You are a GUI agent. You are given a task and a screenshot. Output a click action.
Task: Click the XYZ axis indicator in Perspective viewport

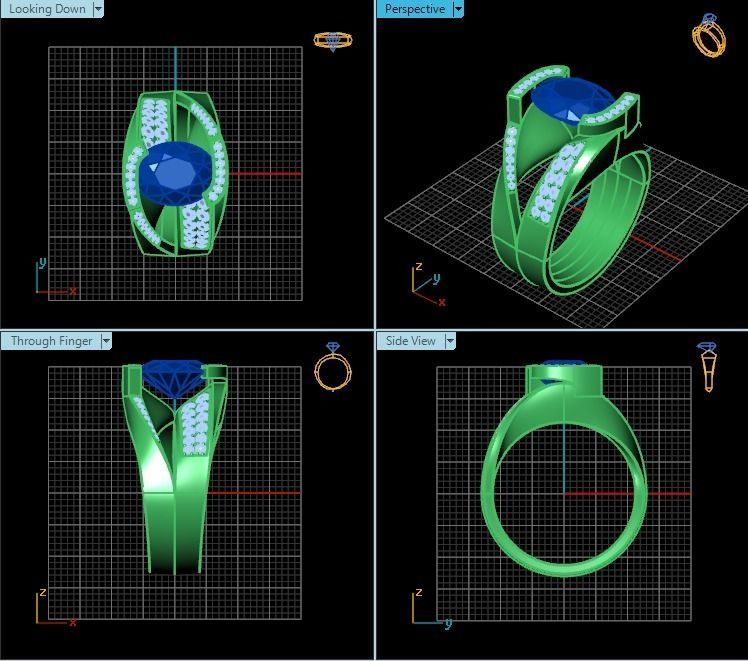click(428, 284)
